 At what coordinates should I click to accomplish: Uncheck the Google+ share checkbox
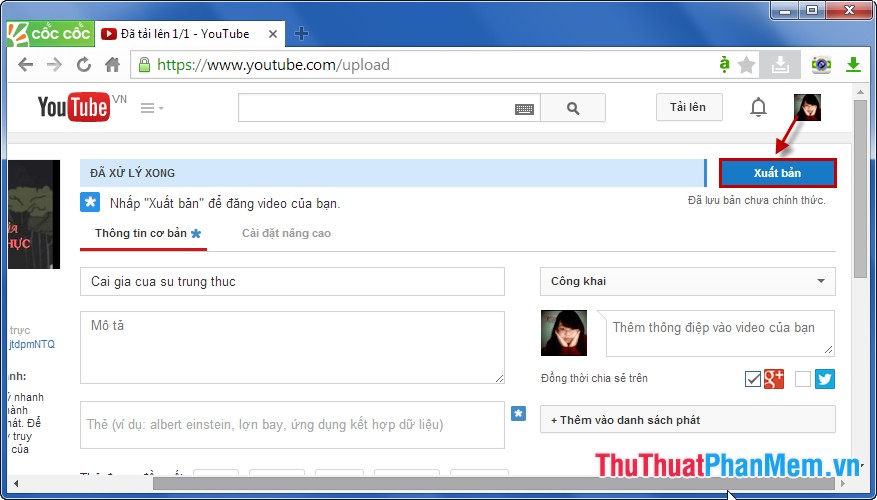[753, 379]
